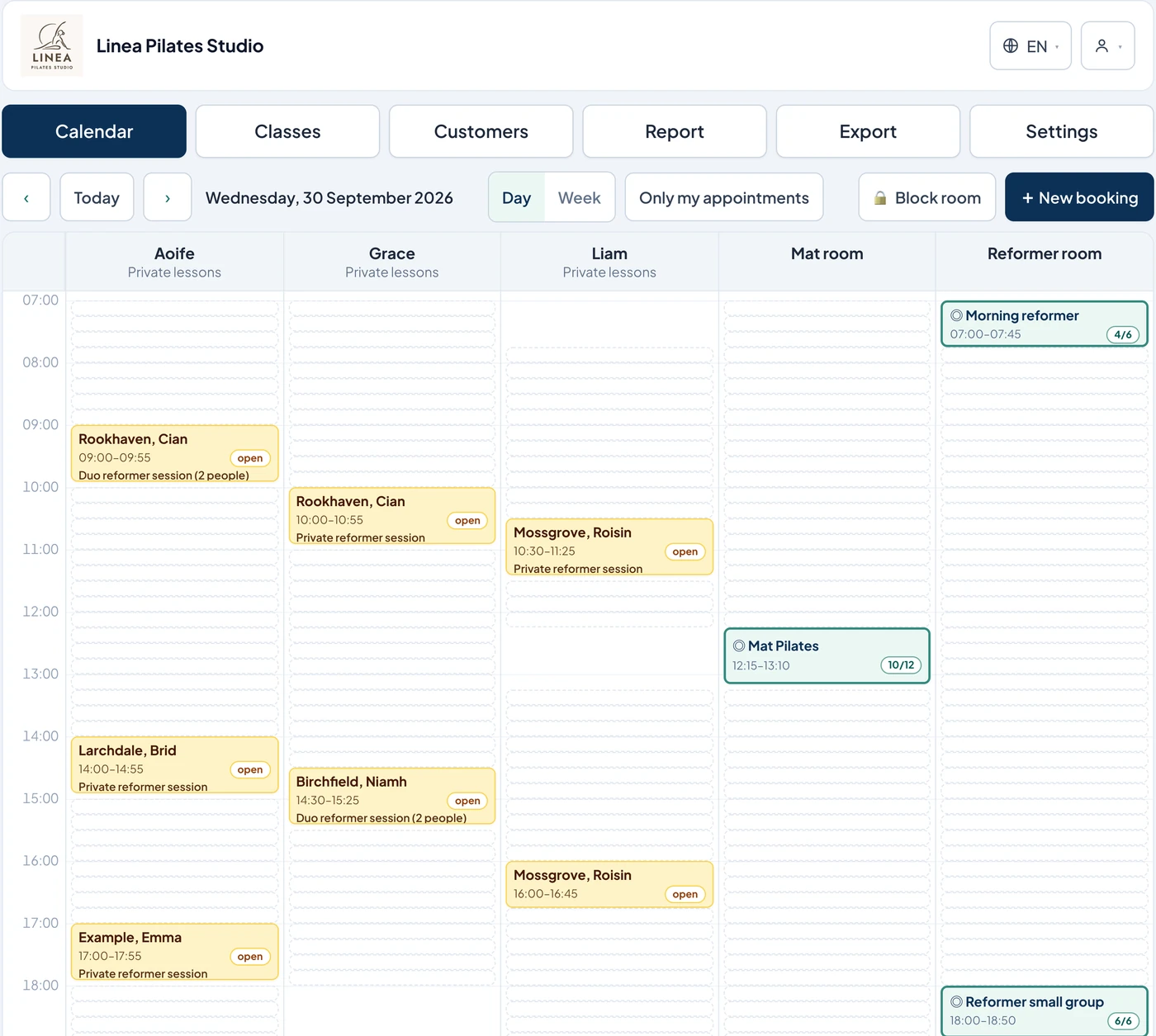Click the date Wednesday, 30 September 2026
This screenshot has height=1036, width=1156.
(x=329, y=198)
